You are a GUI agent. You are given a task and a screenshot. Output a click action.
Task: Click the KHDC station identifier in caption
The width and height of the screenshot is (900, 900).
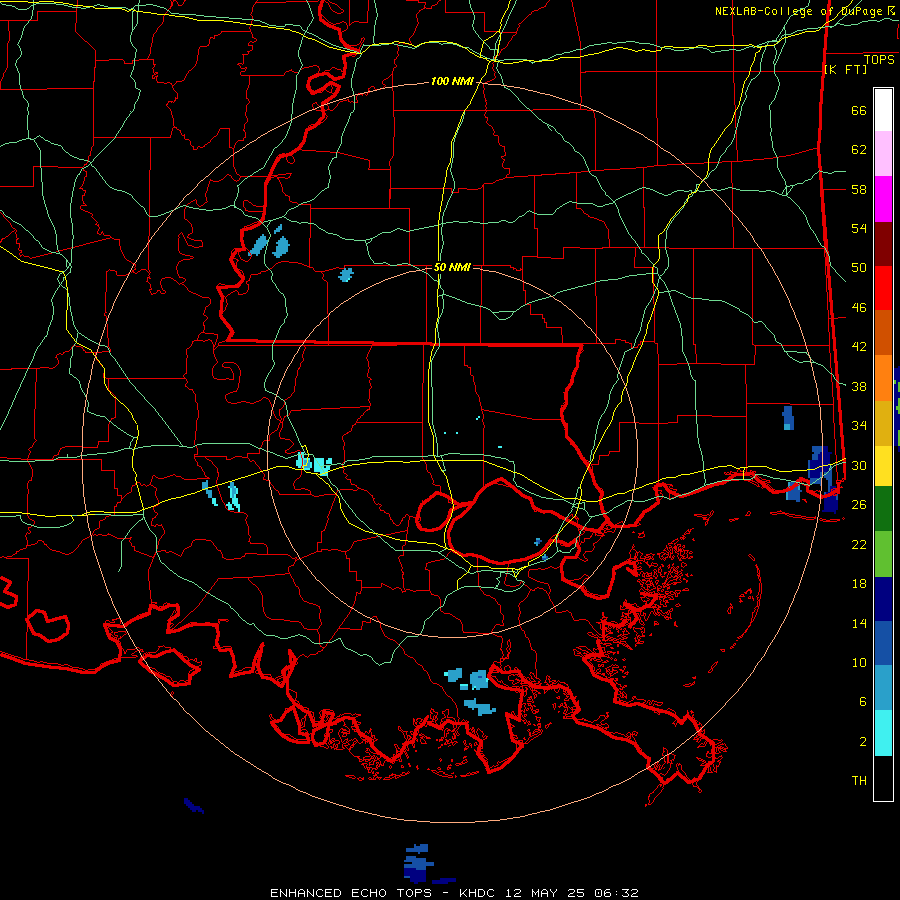click(x=479, y=893)
